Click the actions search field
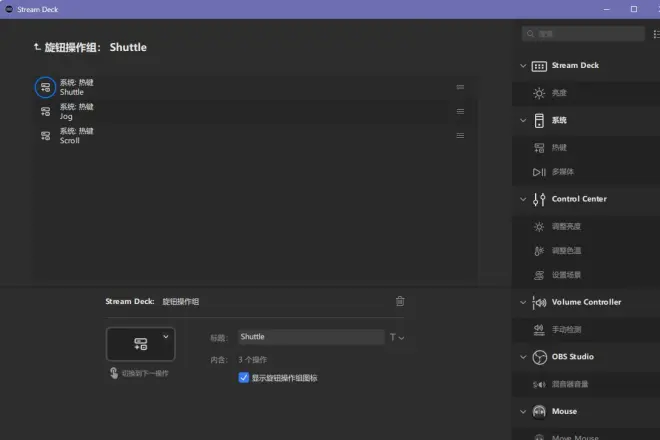This screenshot has width=660, height=440. (x=583, y=34)
